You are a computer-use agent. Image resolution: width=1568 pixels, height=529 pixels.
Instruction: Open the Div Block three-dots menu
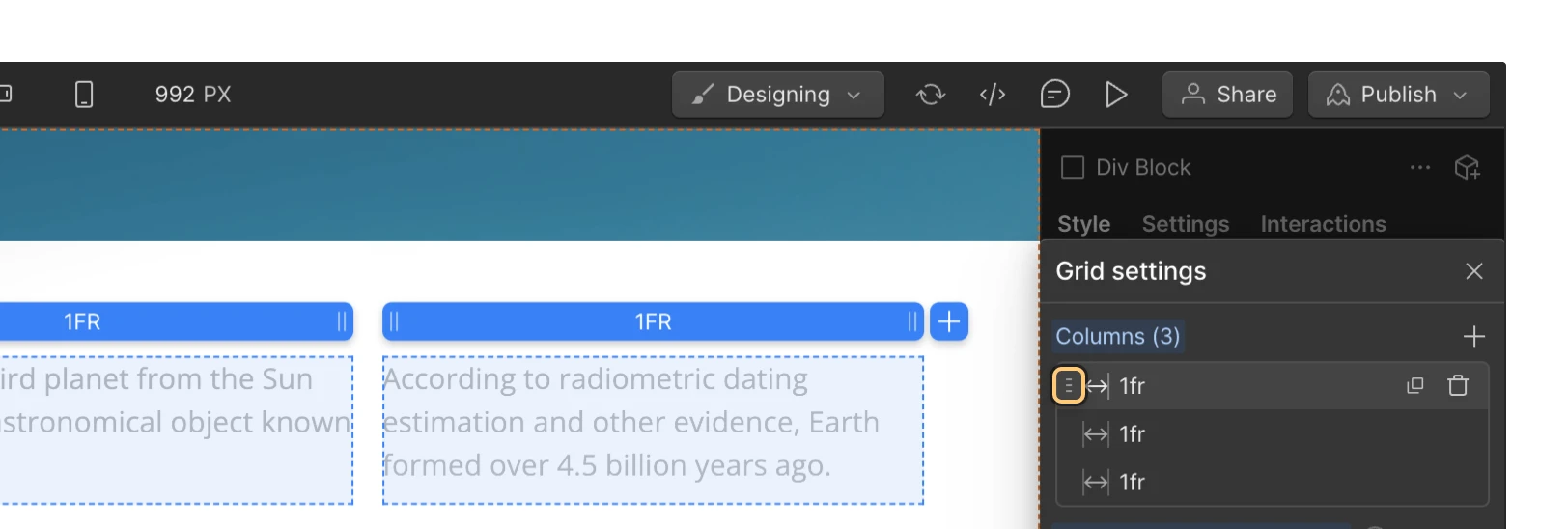coord(1419,168)
